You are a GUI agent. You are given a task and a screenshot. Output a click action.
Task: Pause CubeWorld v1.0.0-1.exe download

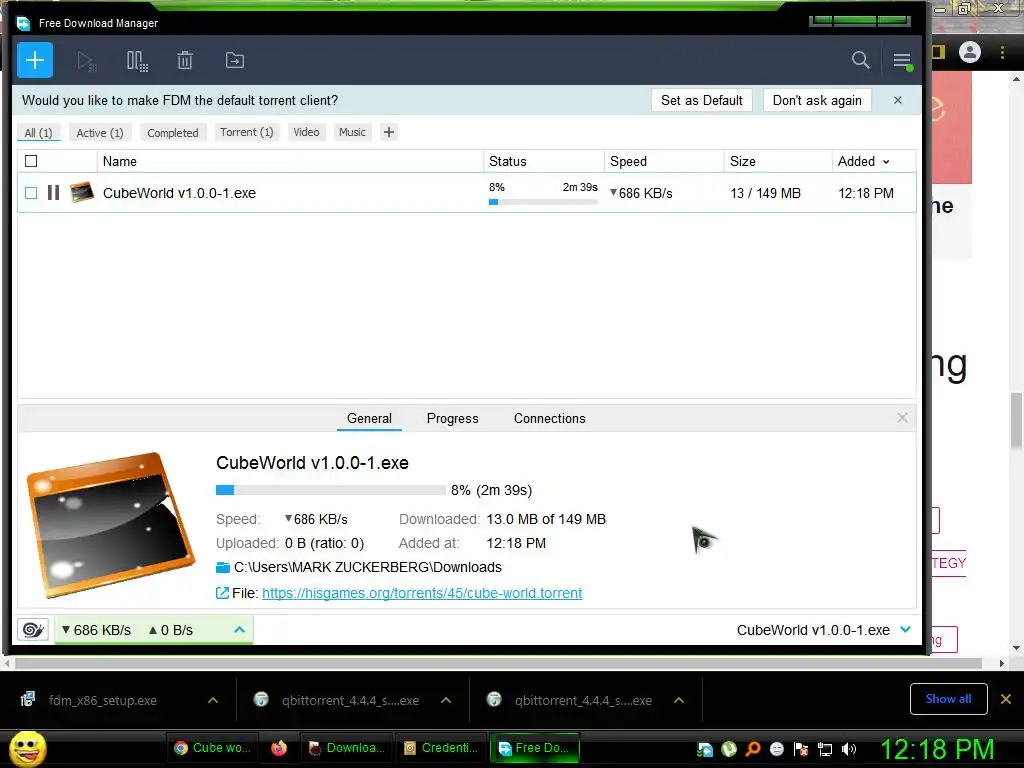click(54, 193)
